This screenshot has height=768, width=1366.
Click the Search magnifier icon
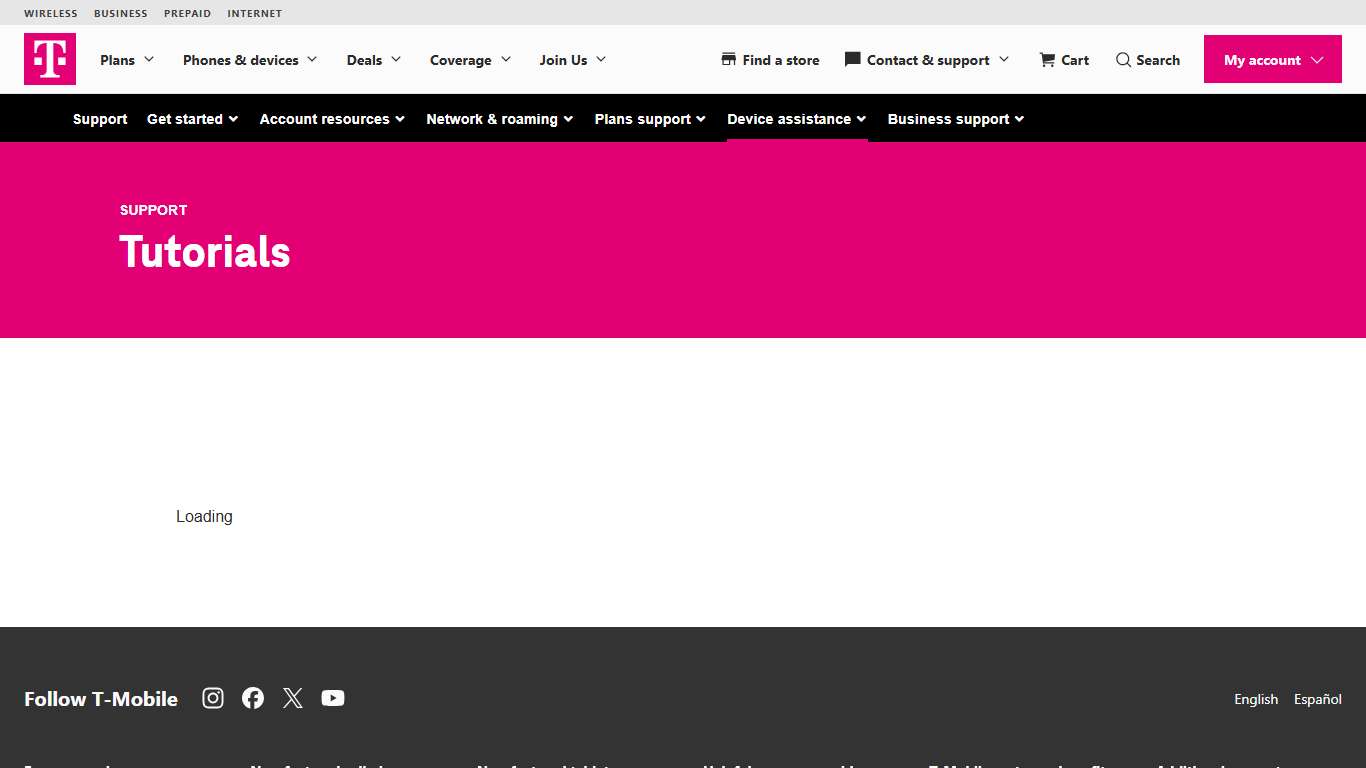[1123, 60]
